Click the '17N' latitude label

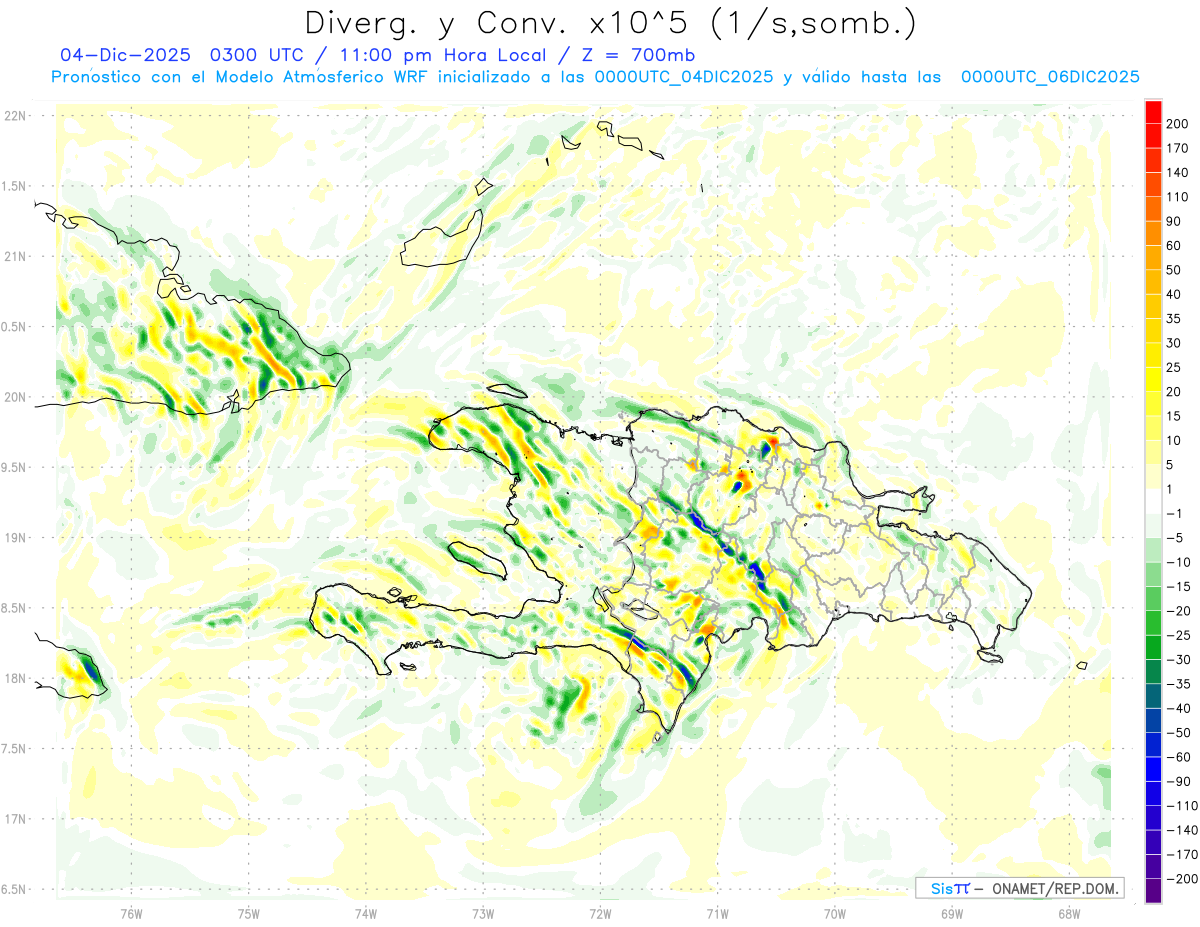coord(16,819)
